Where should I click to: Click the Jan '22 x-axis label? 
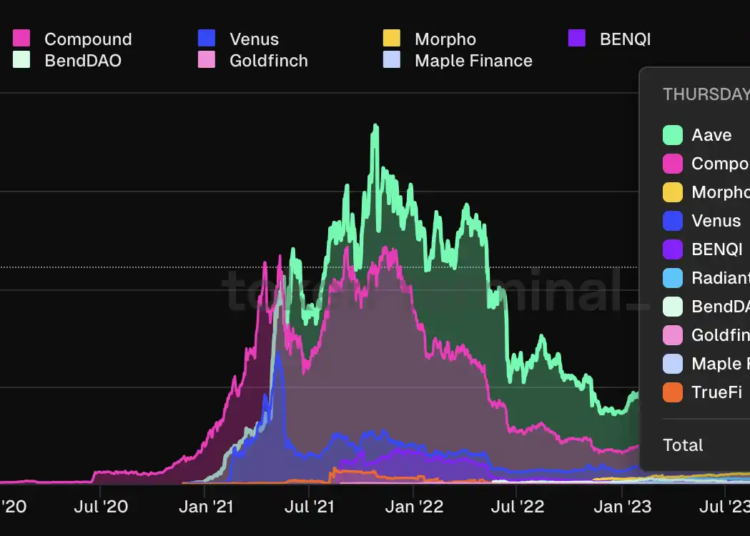[414, 507]
